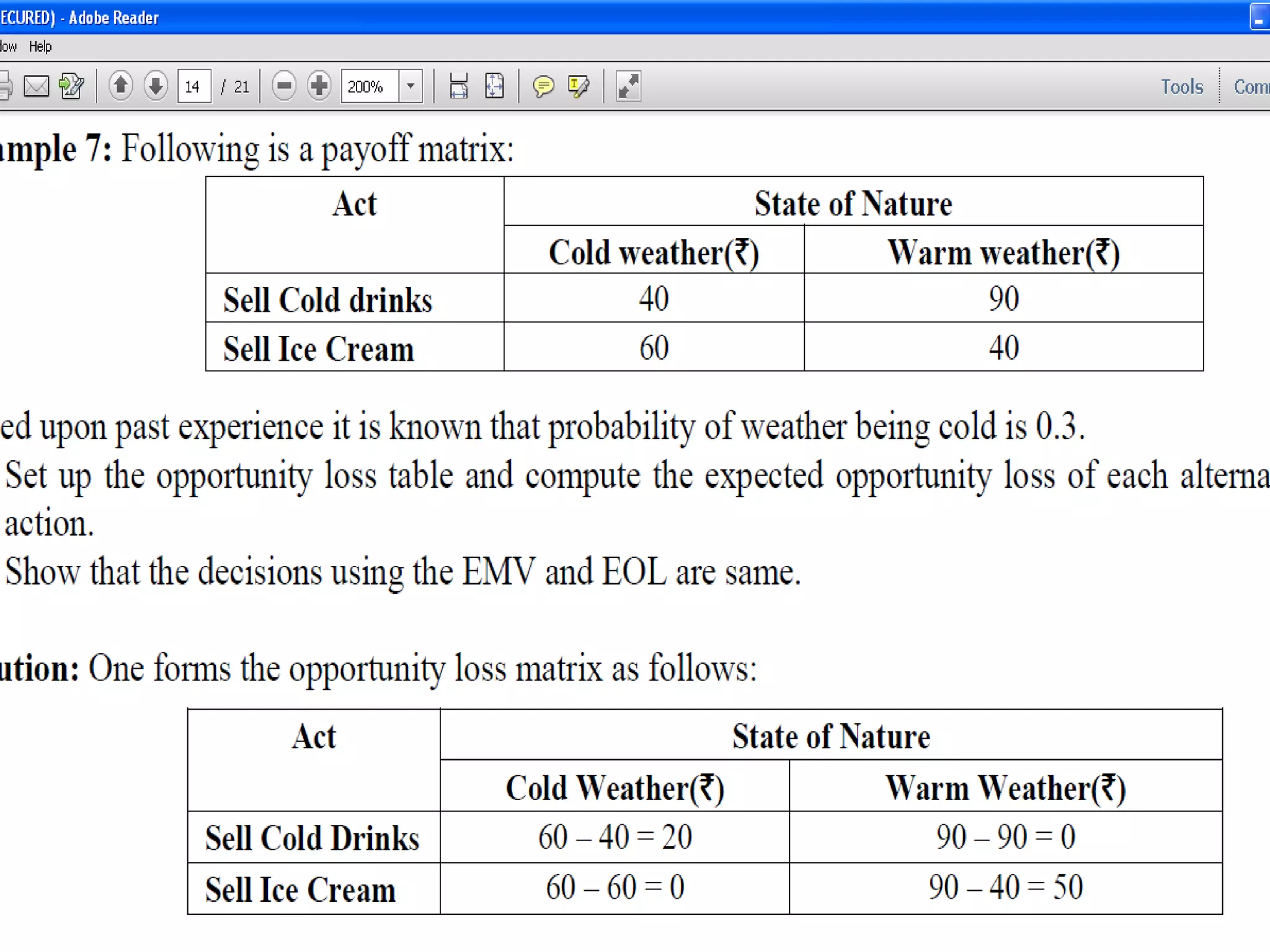
Task: Click the fit width scrolling icon
Action: 458,86
